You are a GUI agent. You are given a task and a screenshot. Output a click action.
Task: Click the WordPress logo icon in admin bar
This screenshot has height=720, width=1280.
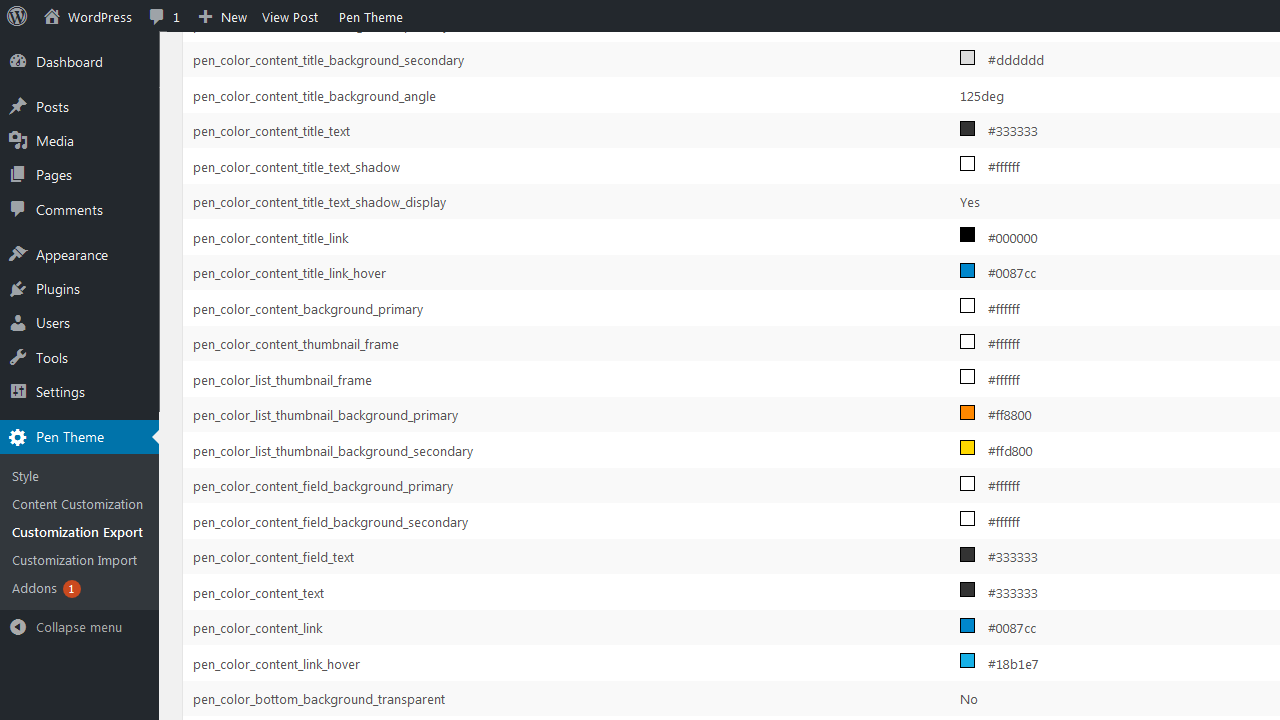click(17, 17)
